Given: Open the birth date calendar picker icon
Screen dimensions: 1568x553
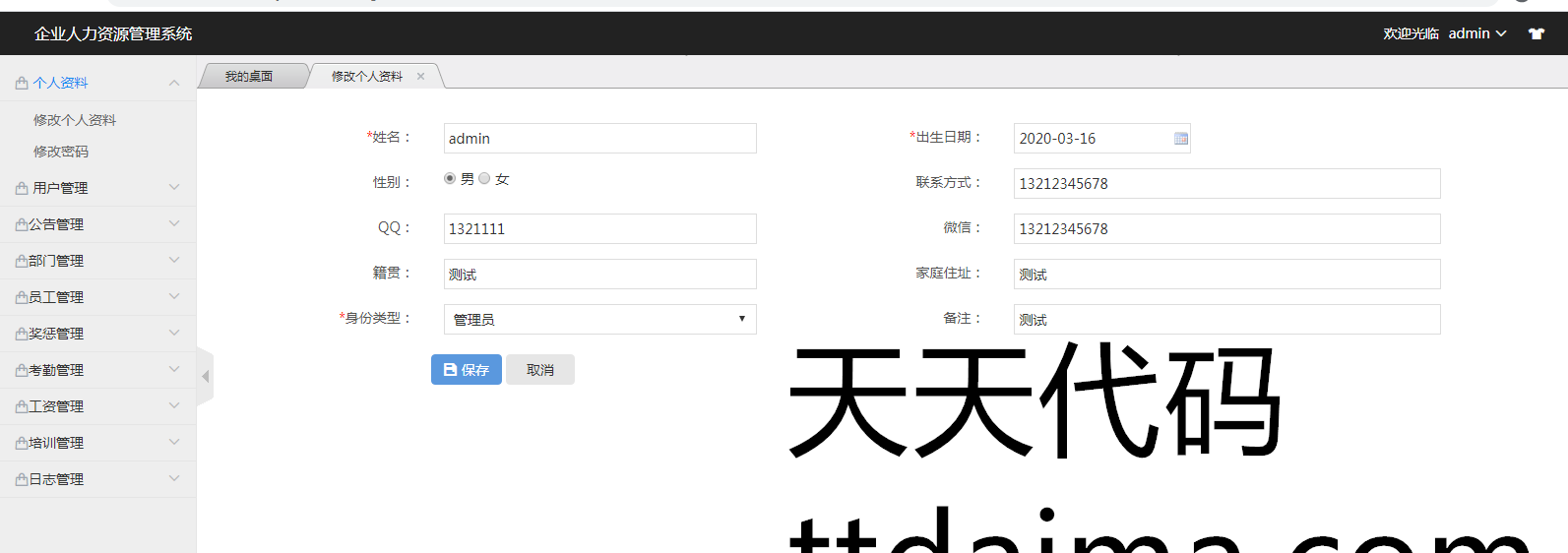Looking at the screenshot, I should [x=1180, y=139].
